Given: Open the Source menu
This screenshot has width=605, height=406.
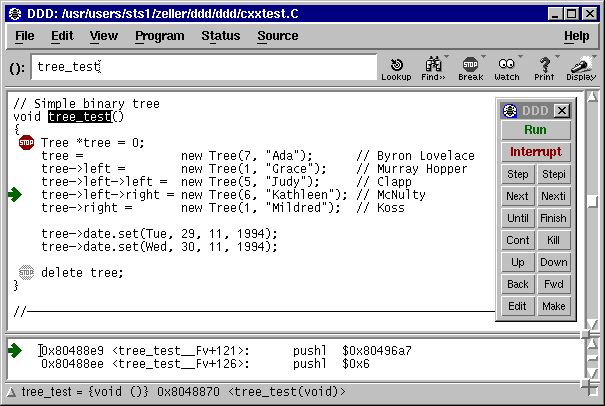Looking at the screenshot, I should (278, 36).
